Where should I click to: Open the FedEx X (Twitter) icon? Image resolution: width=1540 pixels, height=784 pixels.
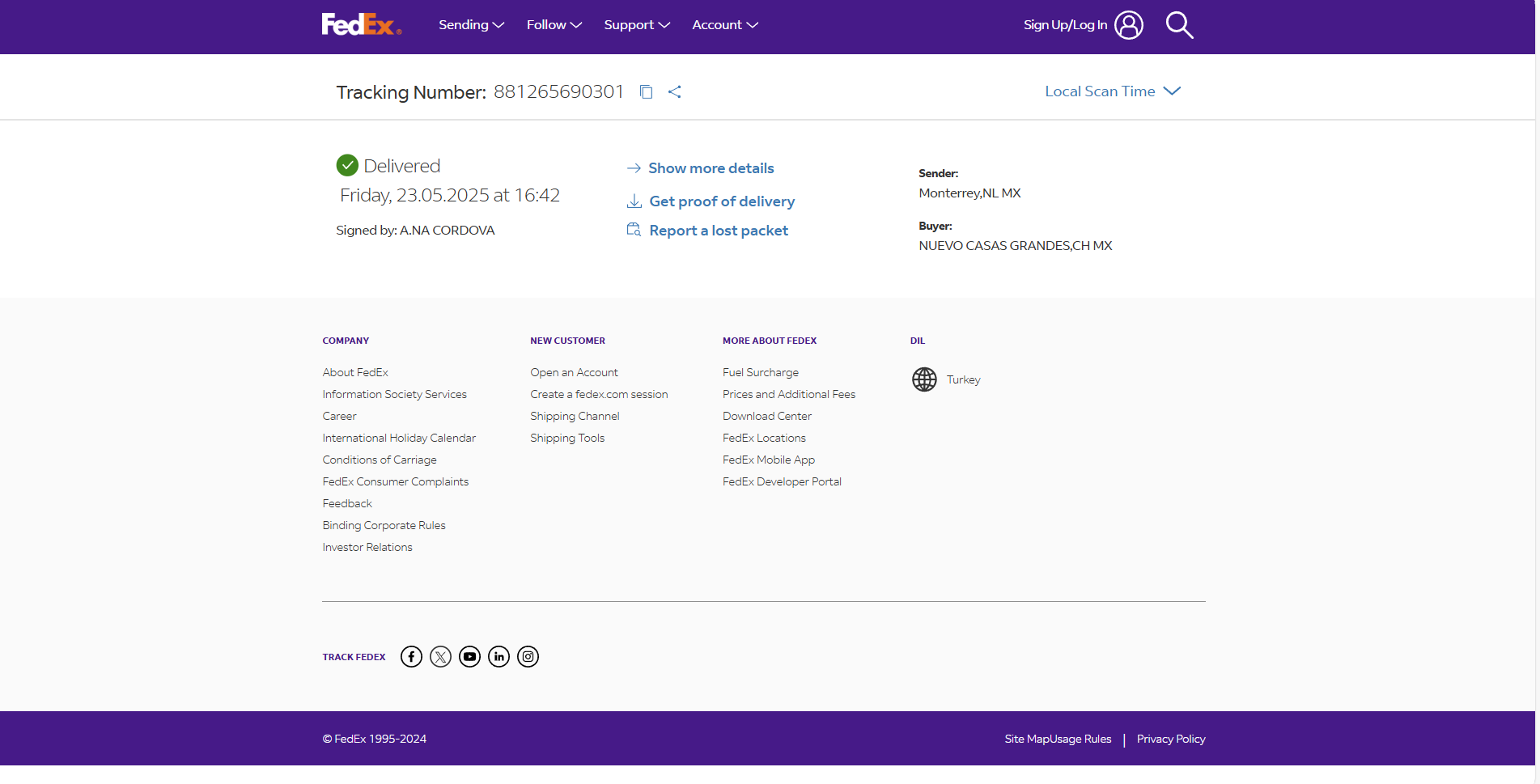(x=440, y=657)
